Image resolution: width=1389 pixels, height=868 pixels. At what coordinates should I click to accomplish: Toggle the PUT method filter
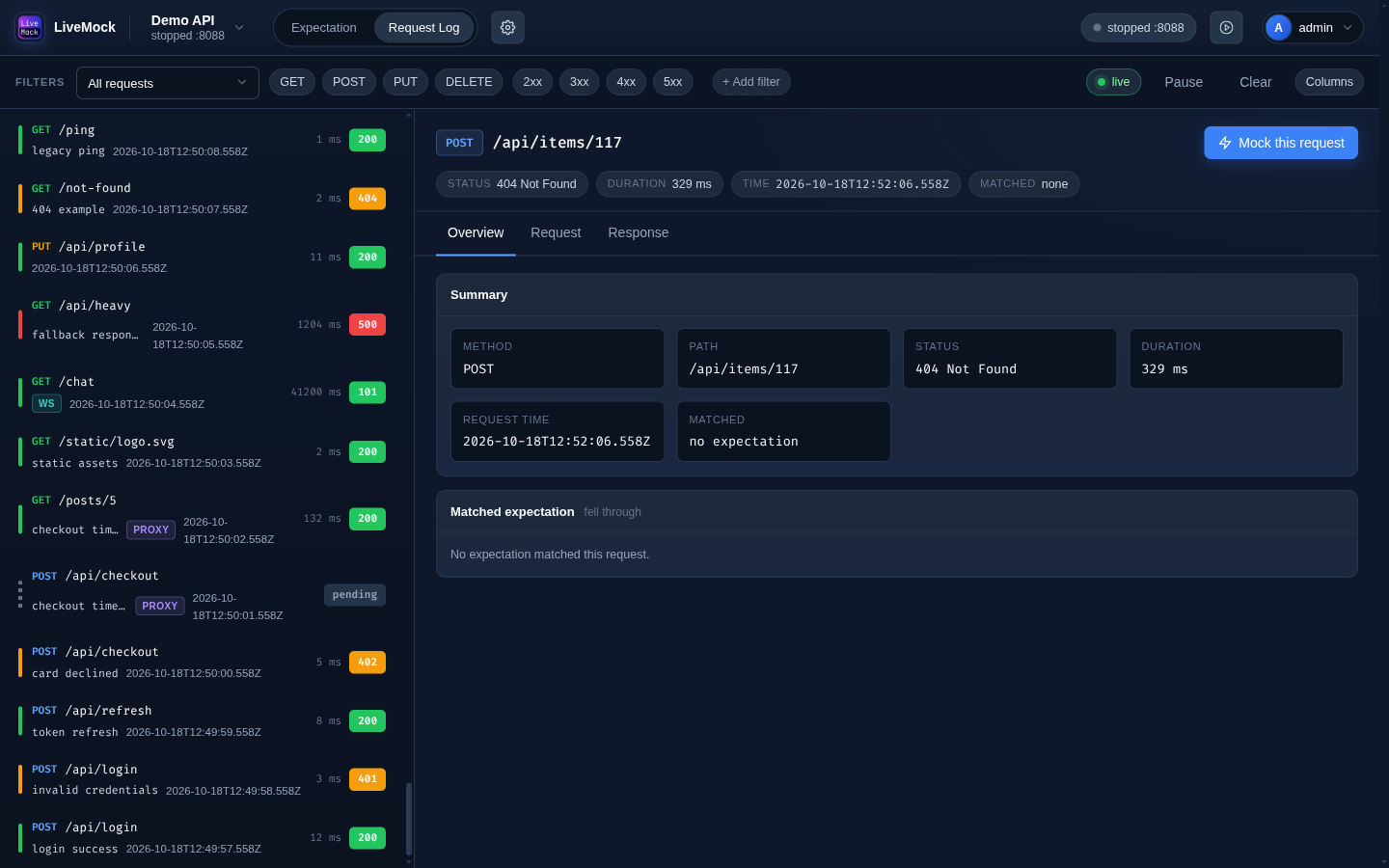(x=405, y=82)
